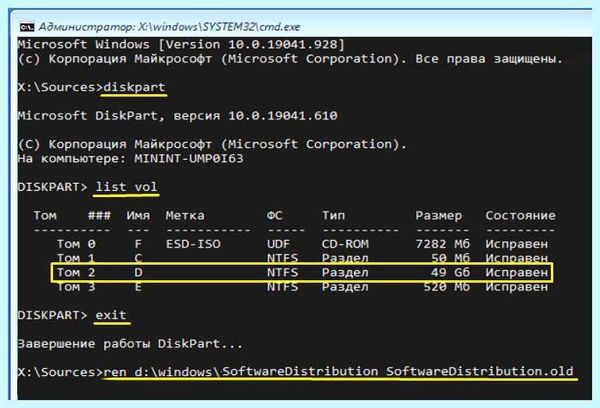Click drive letter 'D' in Том 2 row
Screen dimensions: 600x408
(138, 273)
